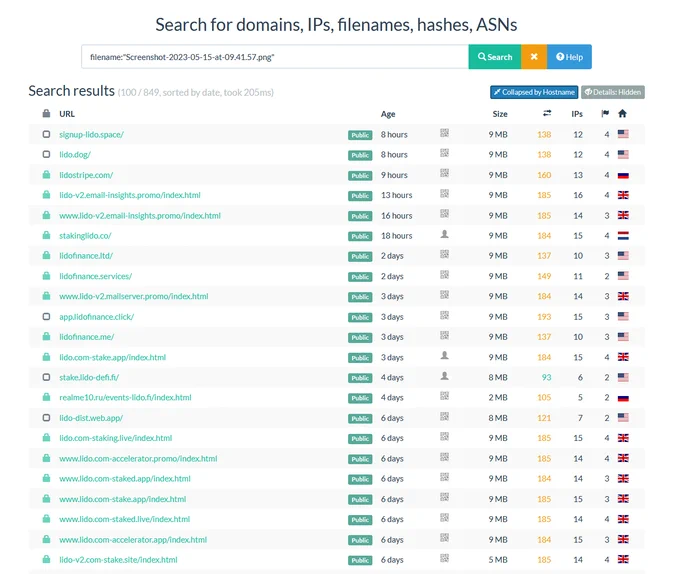680x574 pixels.
Task: Open the lidostripe.com/ result link
Action: pos(86,175)
